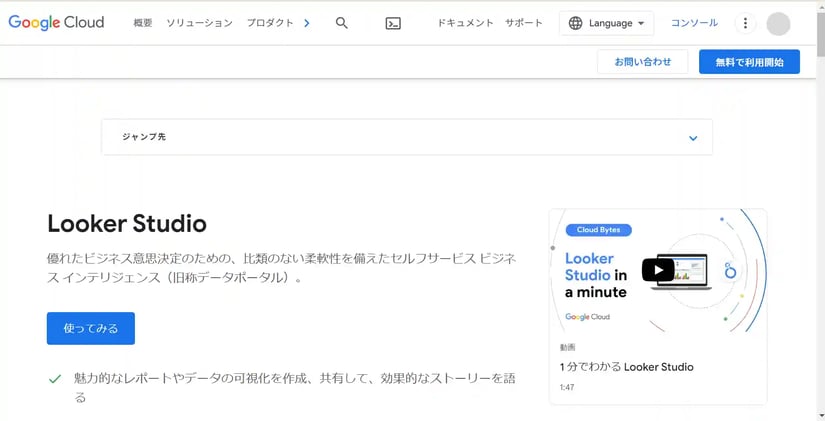Click the 使ってみる button

click(90, 328)
